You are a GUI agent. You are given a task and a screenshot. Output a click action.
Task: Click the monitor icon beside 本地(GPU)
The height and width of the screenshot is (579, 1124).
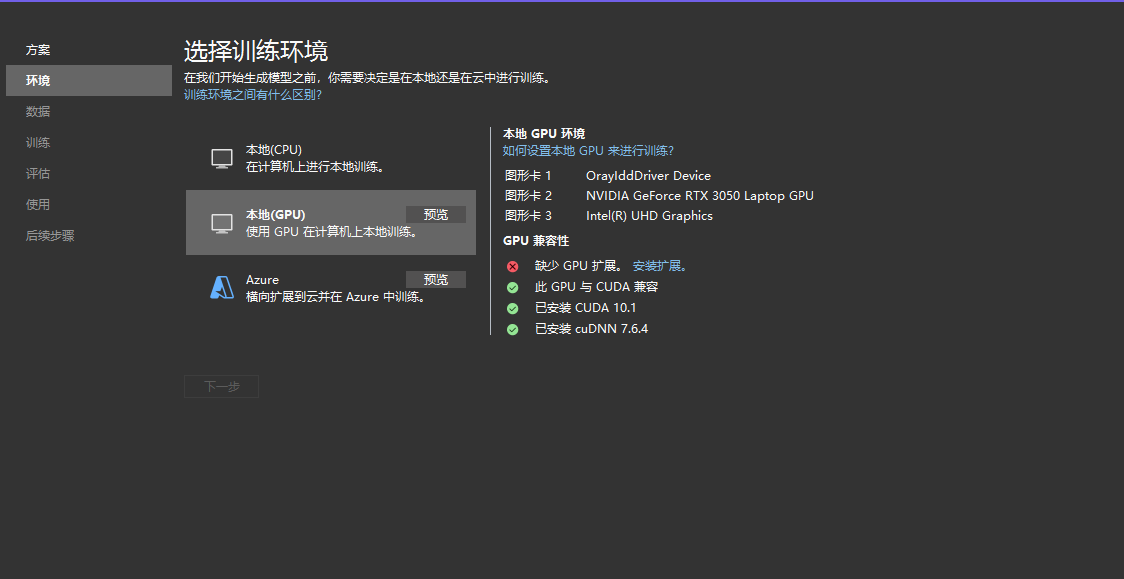[x=221, y=222]
